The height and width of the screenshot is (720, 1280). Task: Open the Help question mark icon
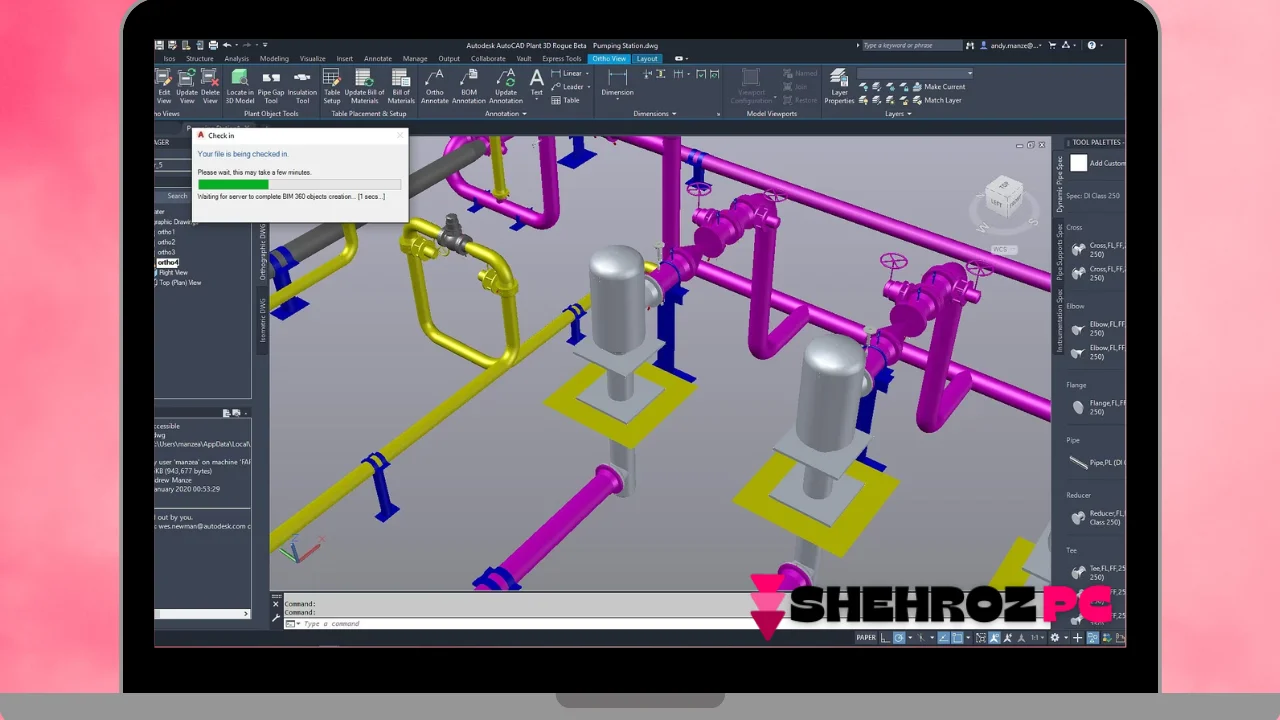[x=1091, y=45]
